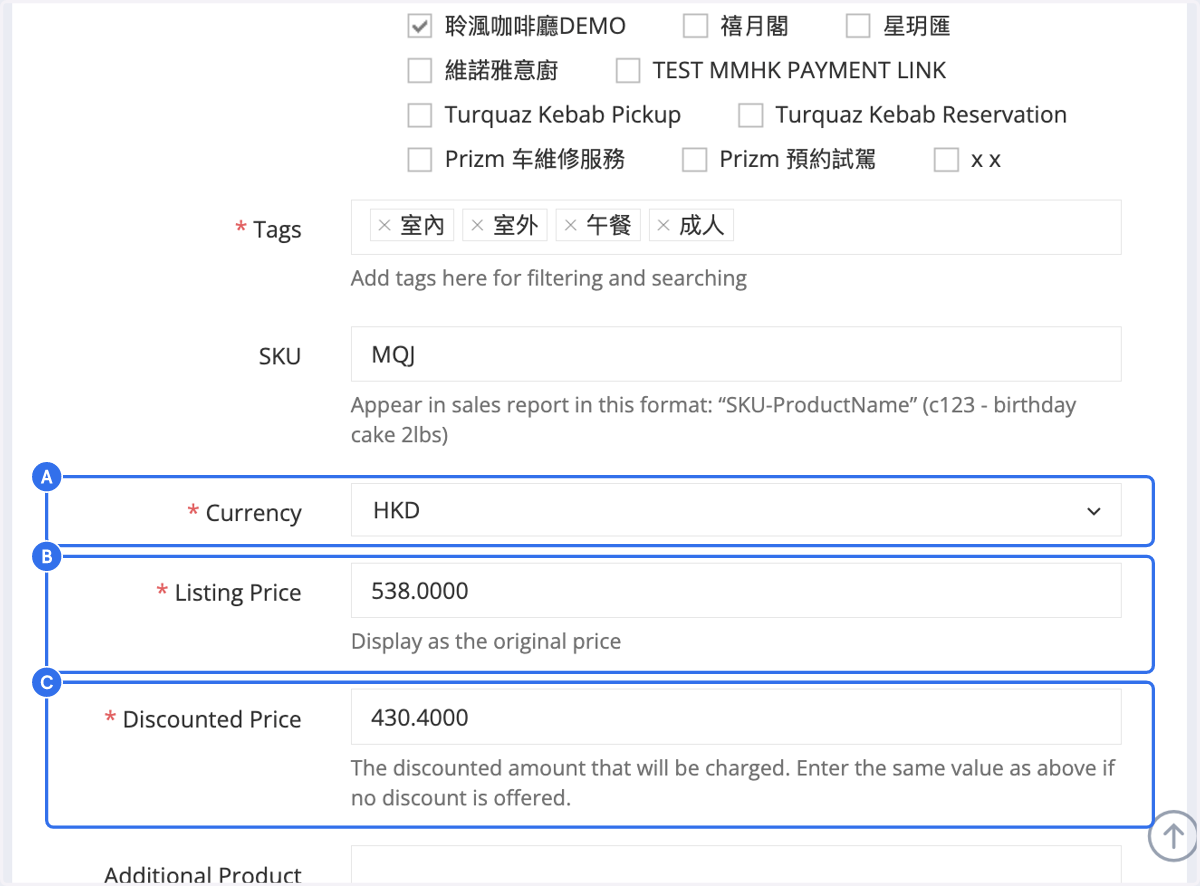Click the 'Display as the original price' hint
The width and height of the screenshot is (1200, 886).
486,641
